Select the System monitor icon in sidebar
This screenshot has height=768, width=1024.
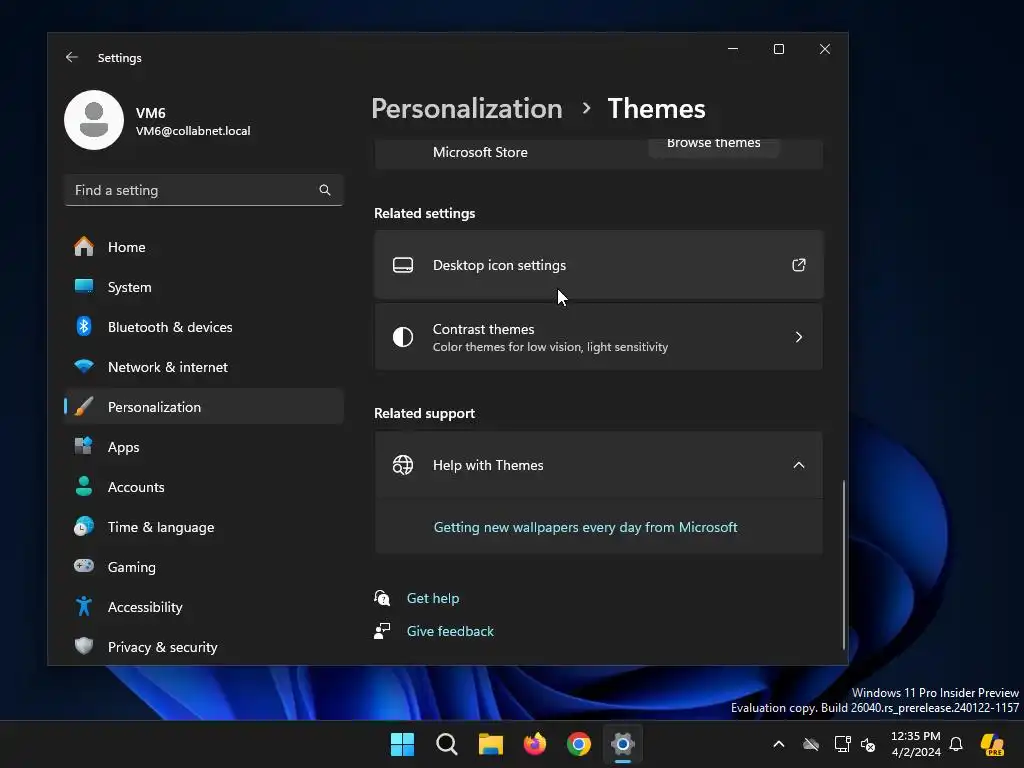[x=84, y=287]
